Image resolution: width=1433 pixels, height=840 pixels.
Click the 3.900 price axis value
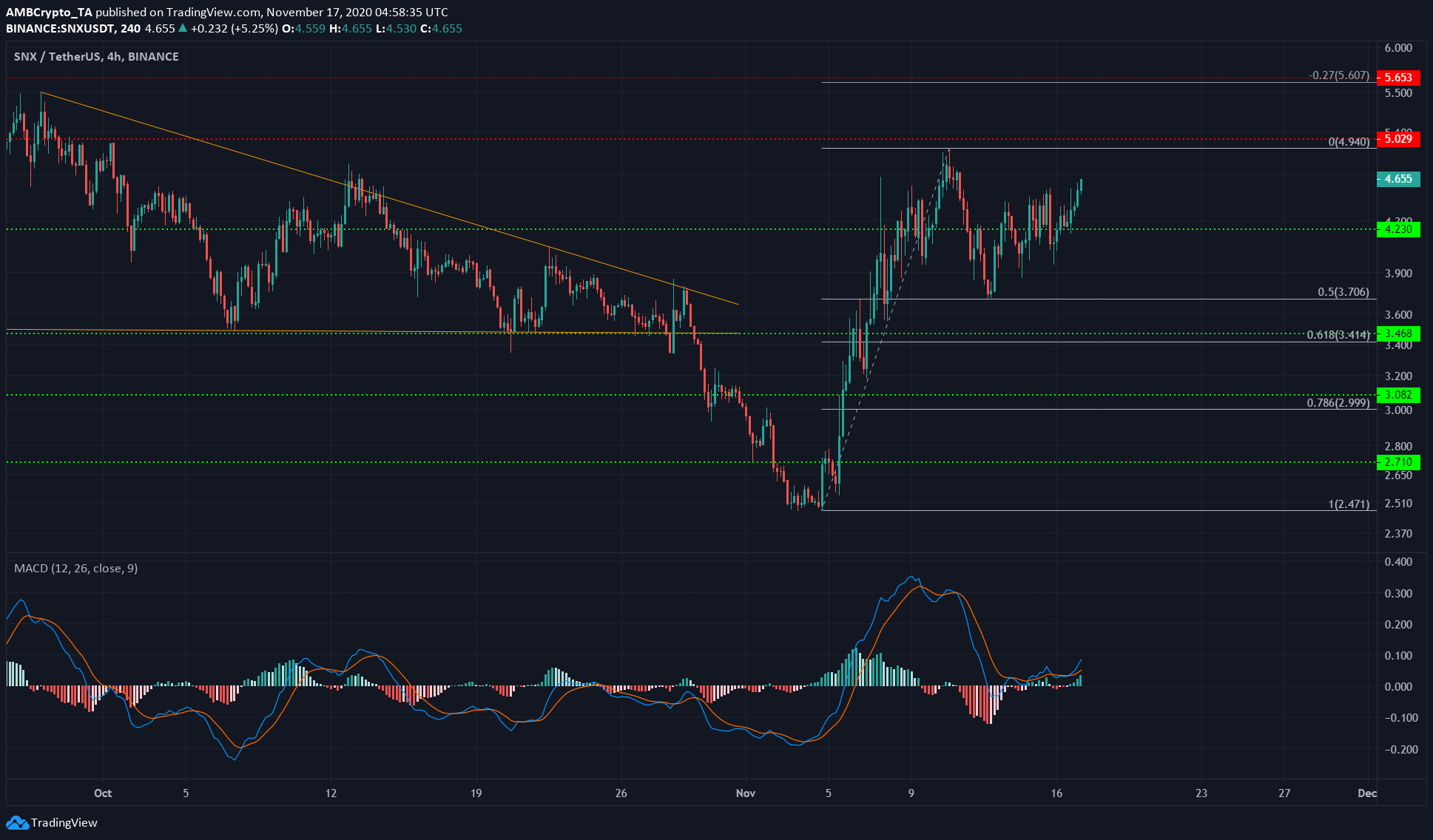(x=1398, y=274)
